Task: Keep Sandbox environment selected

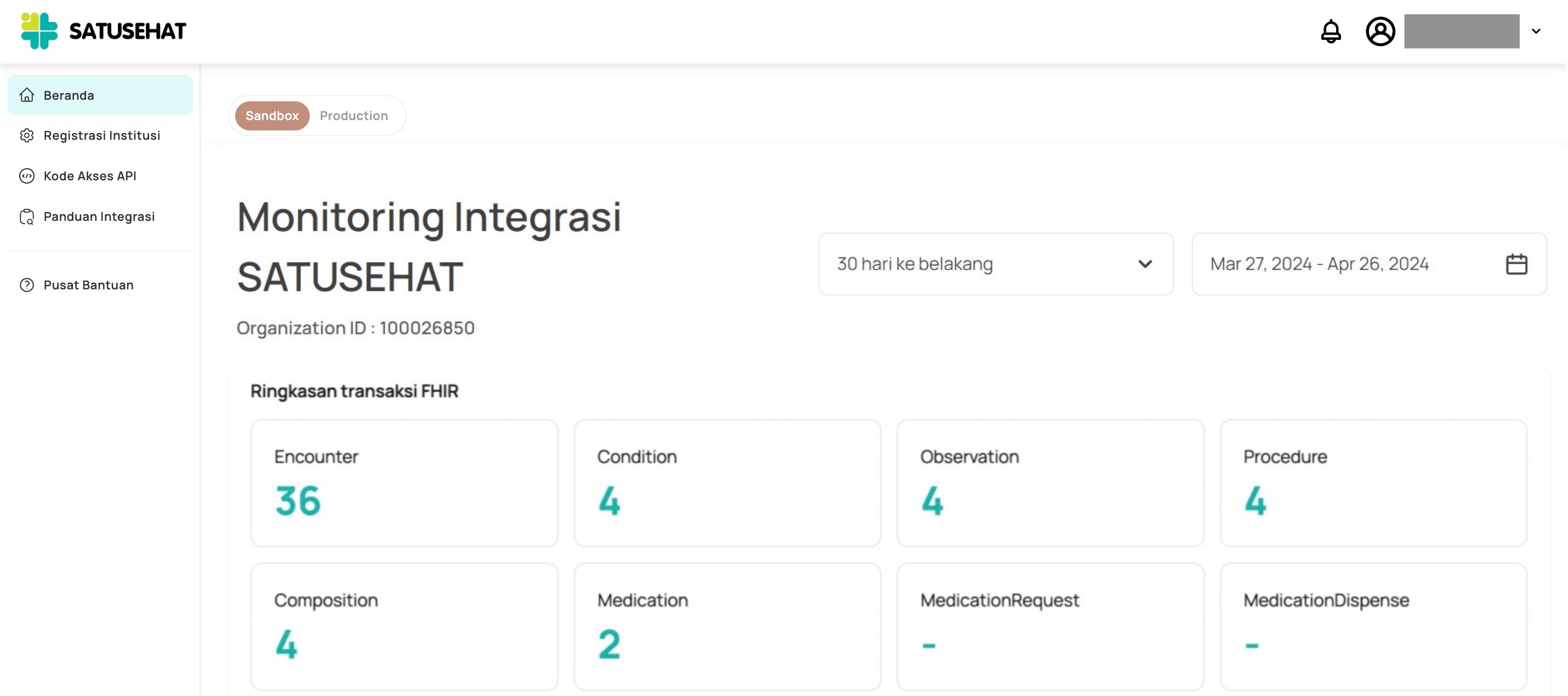Action: 271,116
